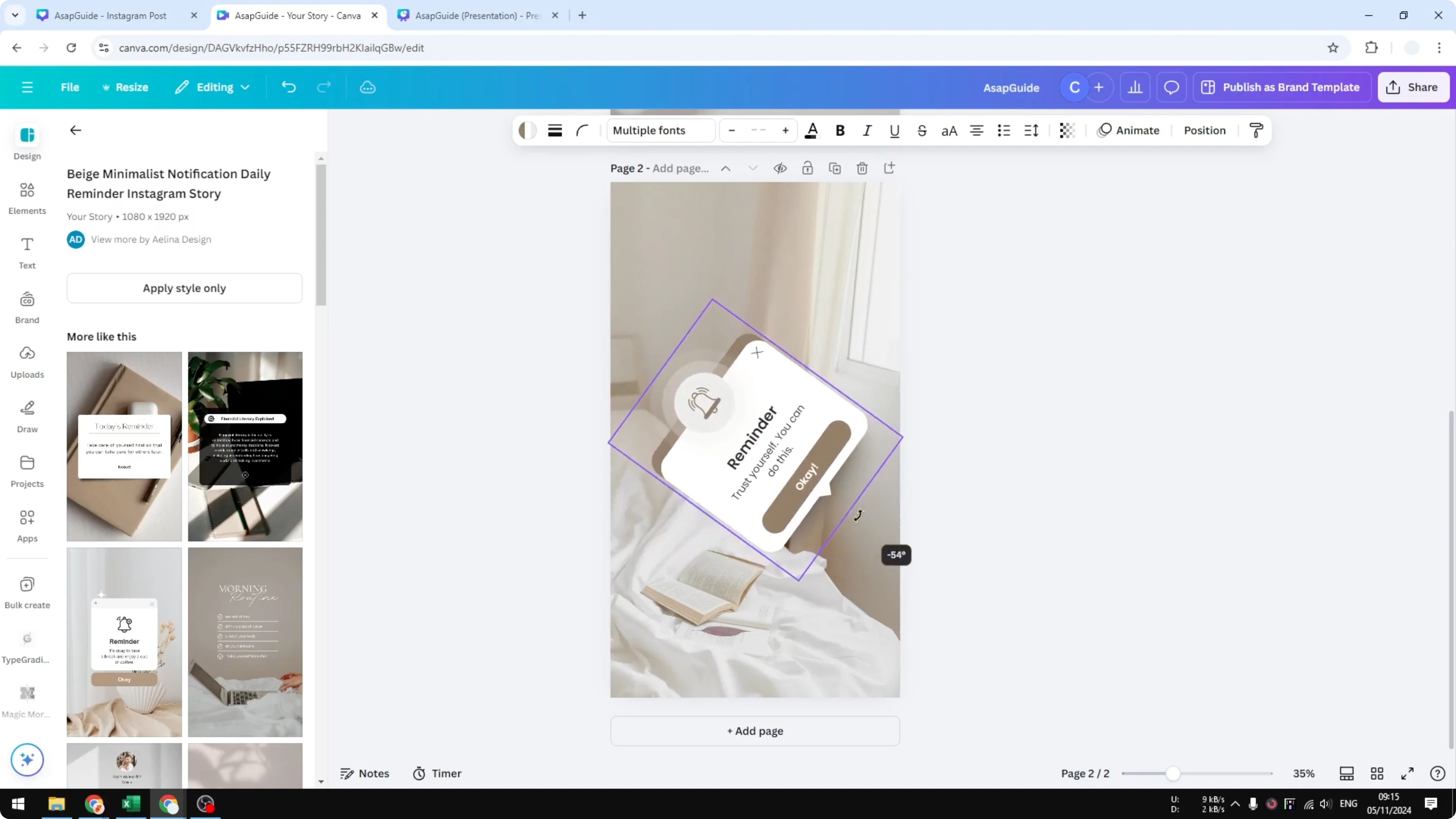Toggle bold formatting

pos(840,131)
